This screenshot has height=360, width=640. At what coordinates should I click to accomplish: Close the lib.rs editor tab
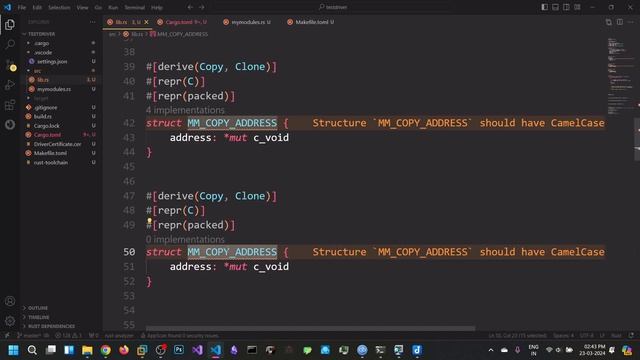click(x=147, y=22)
